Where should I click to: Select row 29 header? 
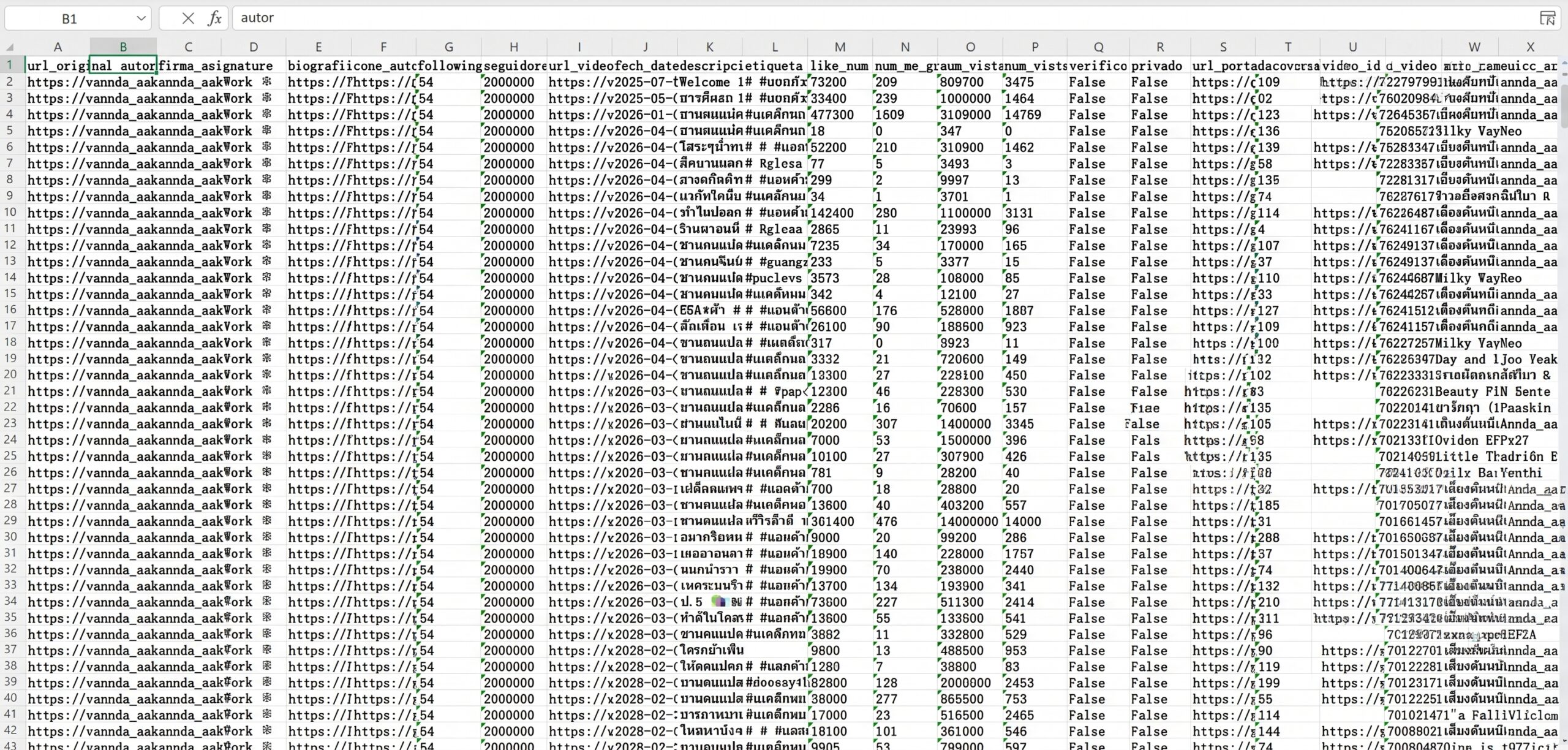(x=10, y=521)
